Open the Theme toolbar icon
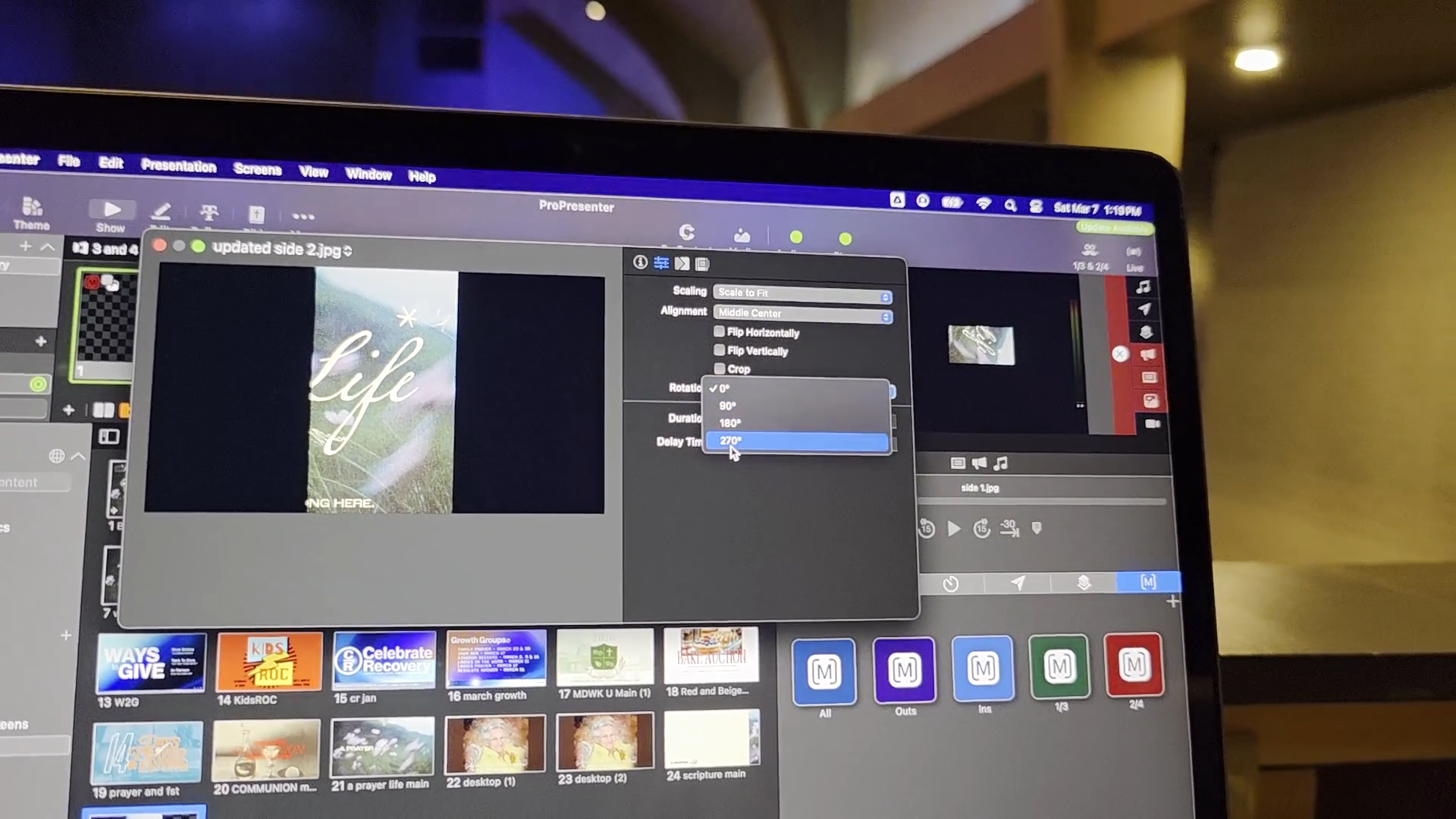 (x=32, y=207)
